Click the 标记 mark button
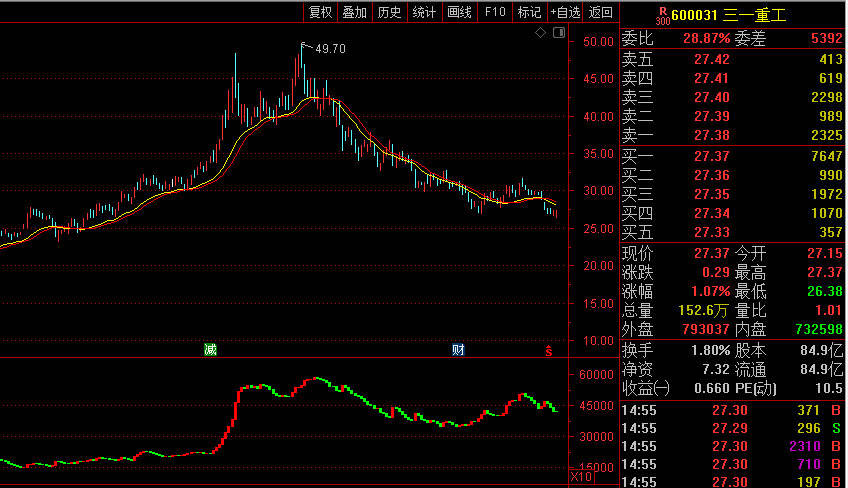The height and width of the screenshot is (488, 848). pos(529,12)
